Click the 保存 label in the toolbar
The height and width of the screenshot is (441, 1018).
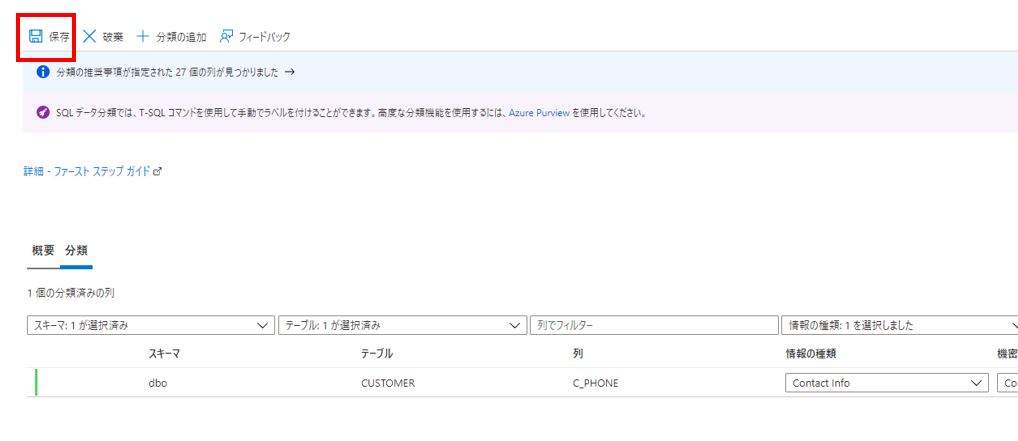coord(59,36)
